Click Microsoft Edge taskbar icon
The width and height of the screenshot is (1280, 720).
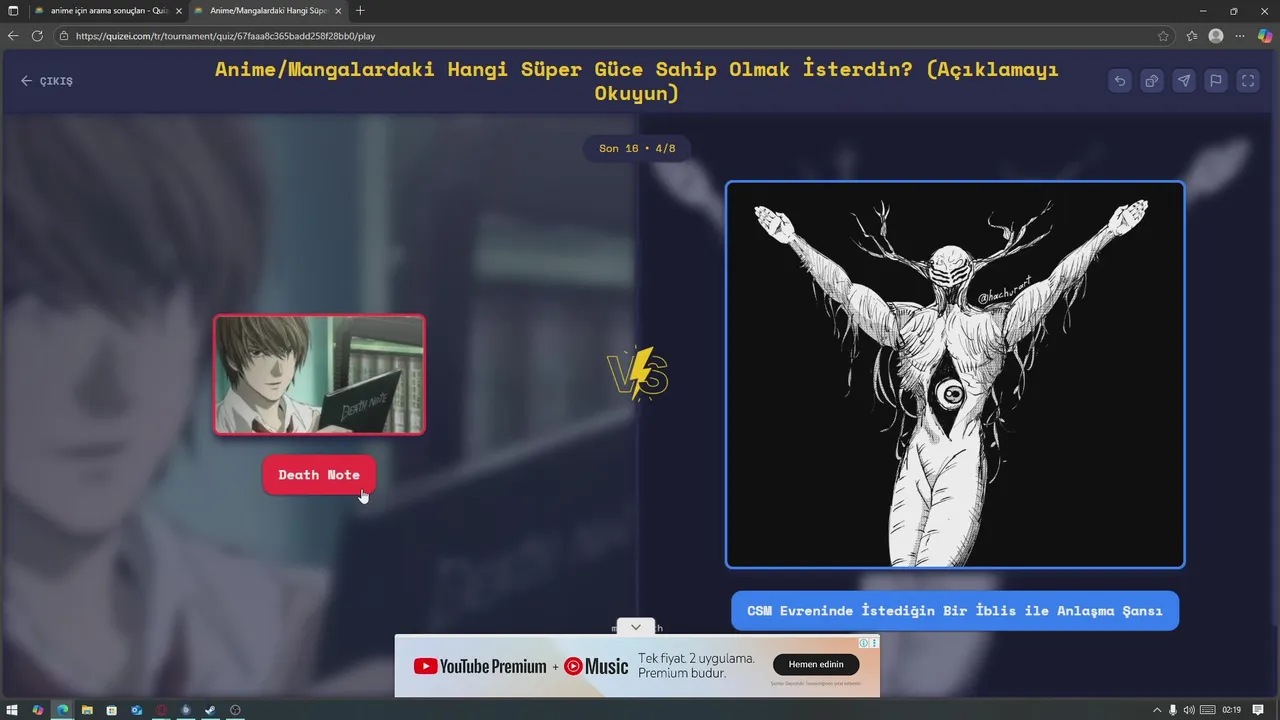[62, 710]
